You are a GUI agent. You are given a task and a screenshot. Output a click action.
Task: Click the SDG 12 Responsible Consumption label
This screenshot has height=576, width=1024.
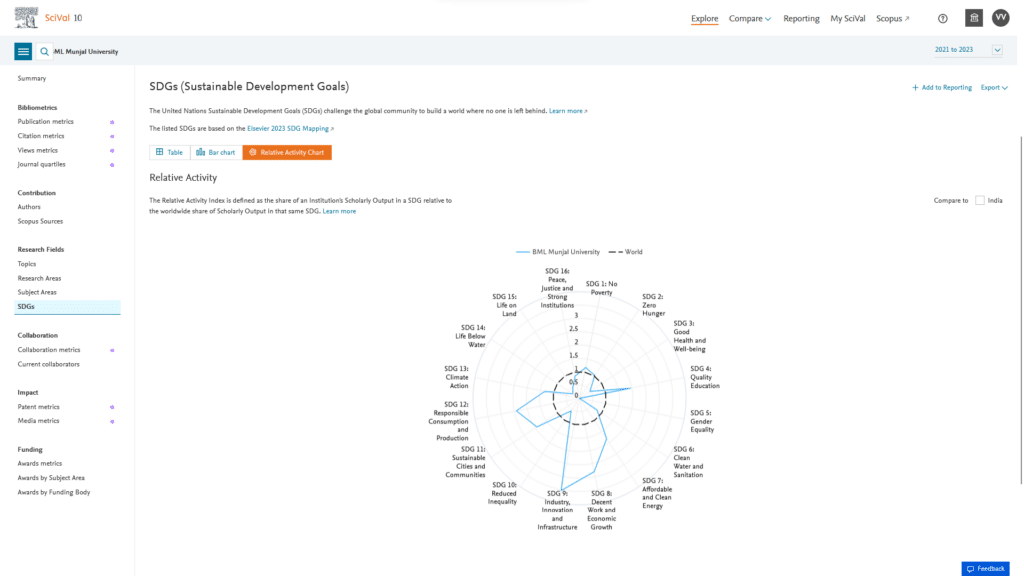(x=449, y=421)
